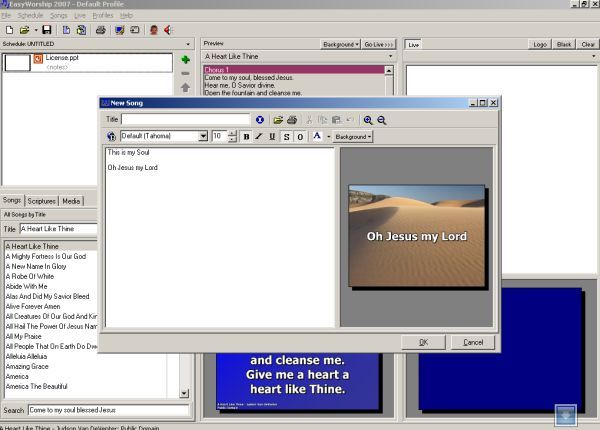Viewport: 600px width, 430px height.
Task: Click the Paste icon in New Song toolbar
Action: [x=336, y=120]
